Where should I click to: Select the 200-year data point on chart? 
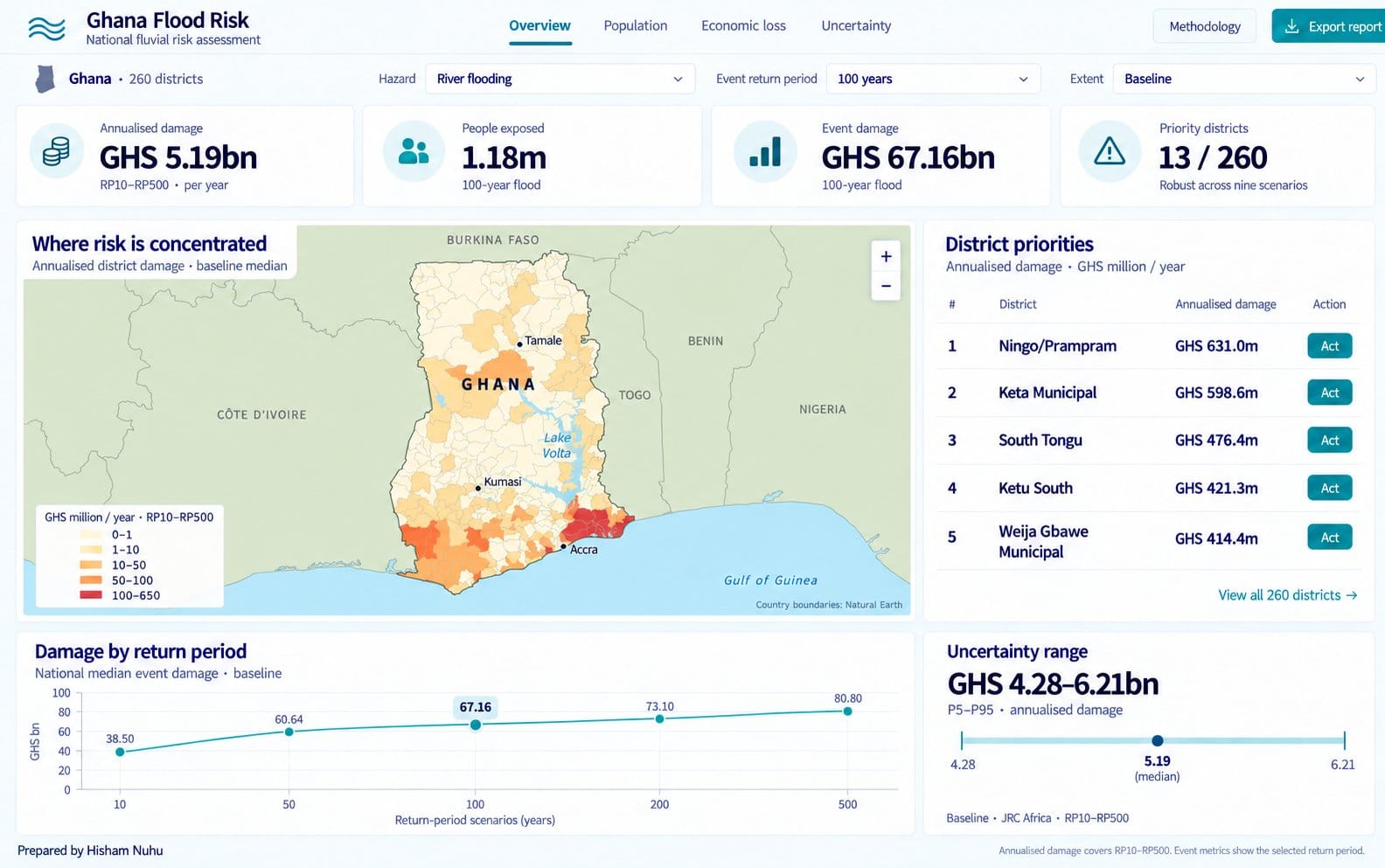659,719
